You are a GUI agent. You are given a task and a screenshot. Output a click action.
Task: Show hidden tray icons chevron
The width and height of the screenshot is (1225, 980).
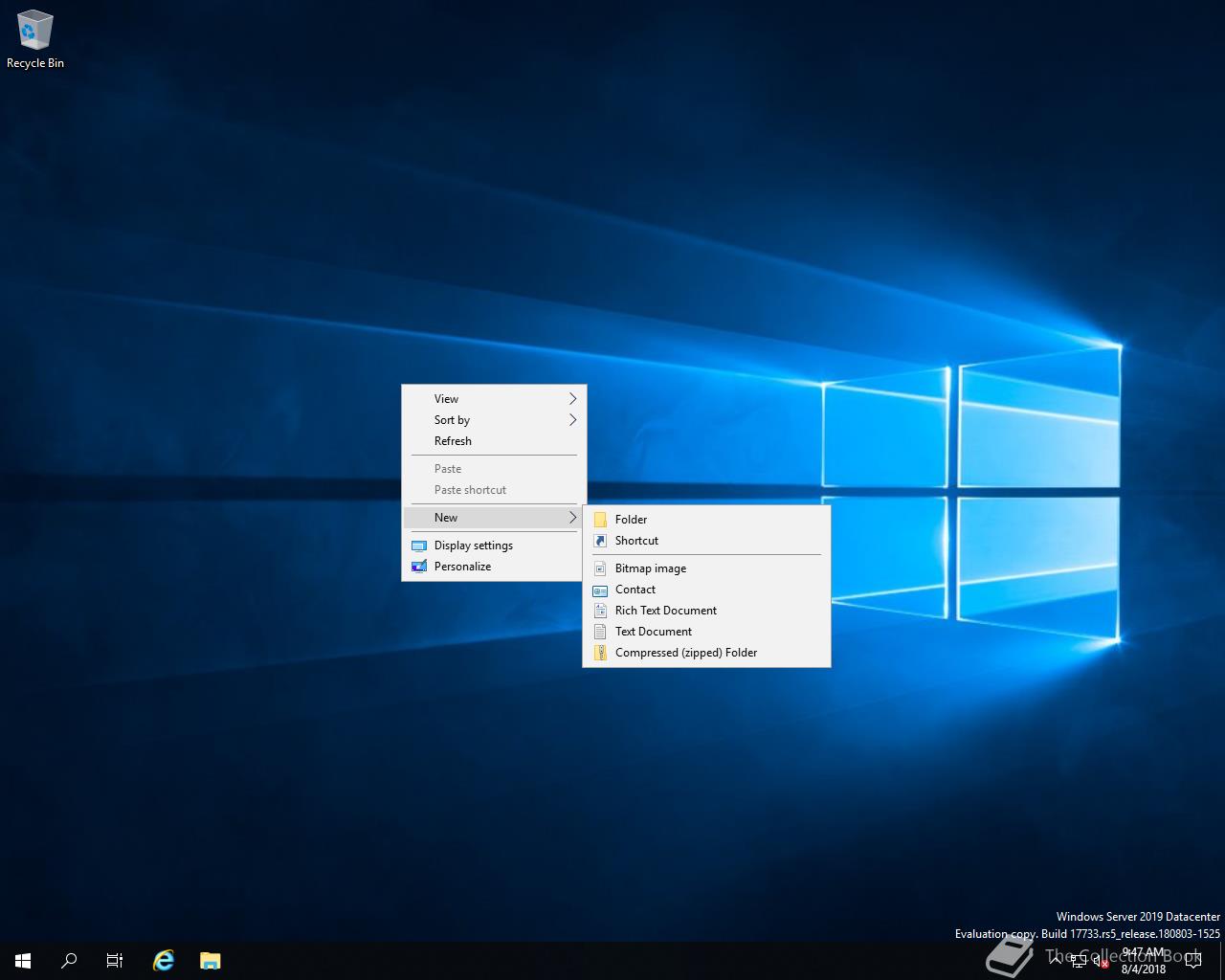pos(1055,960)
